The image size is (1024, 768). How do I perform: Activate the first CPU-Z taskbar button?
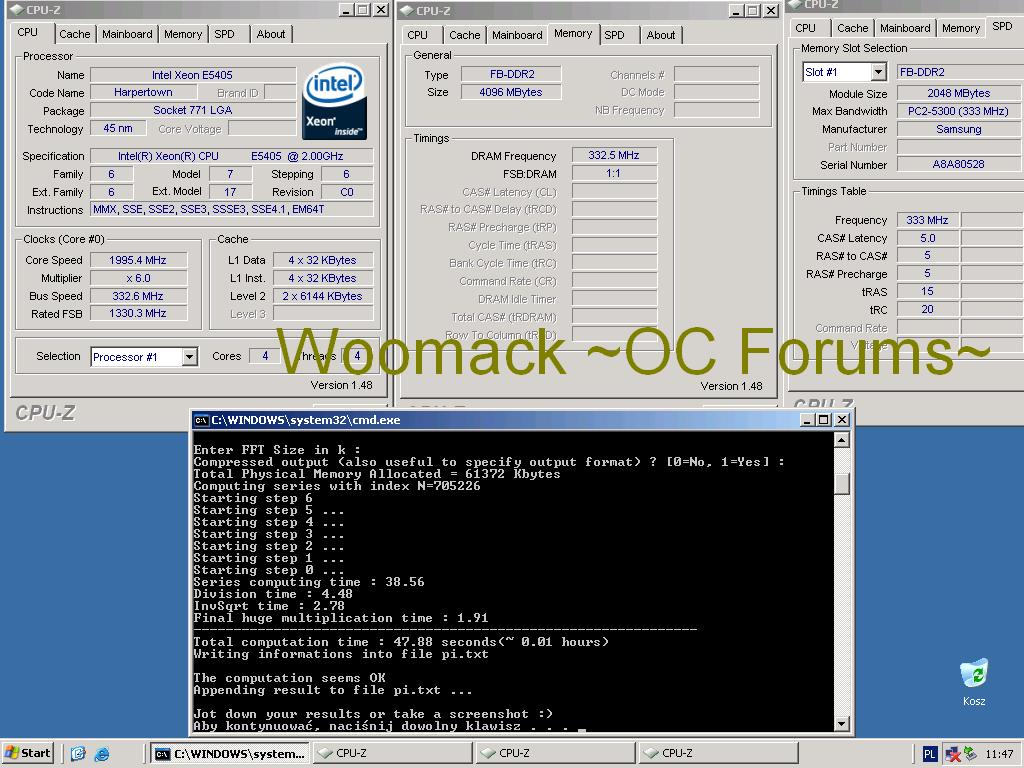click(393, 753)
